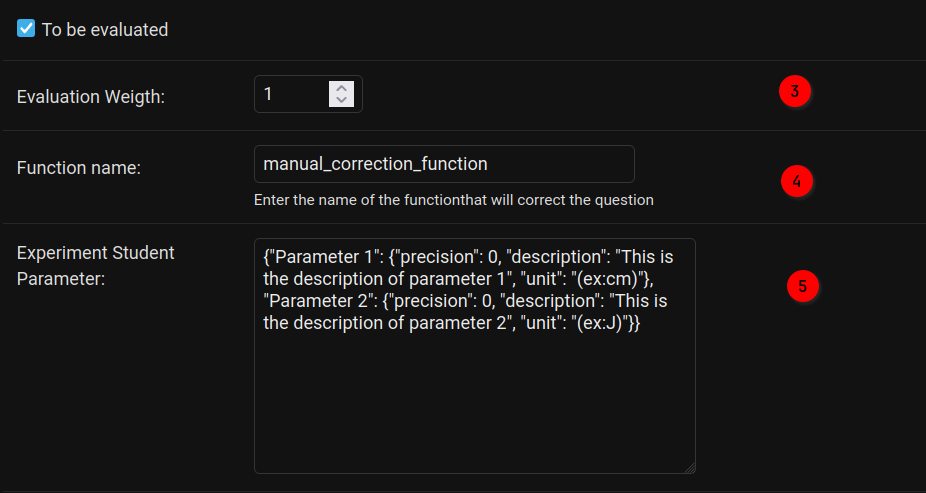Click the first "precision" key in JSON text
This screenshot has width=926, height=493.
(435, 257)
